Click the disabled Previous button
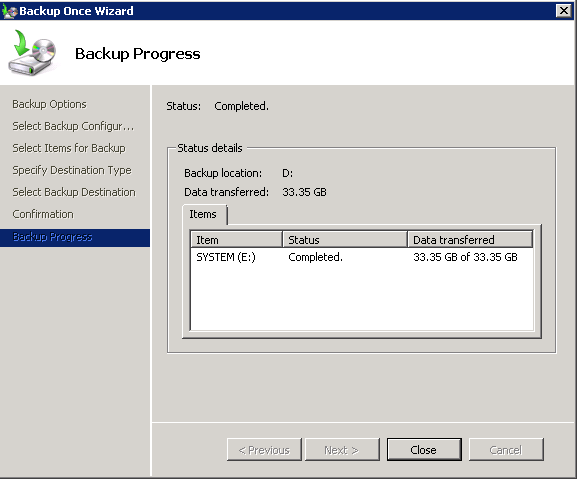This screenshot has width=577, height=479. 264,449
